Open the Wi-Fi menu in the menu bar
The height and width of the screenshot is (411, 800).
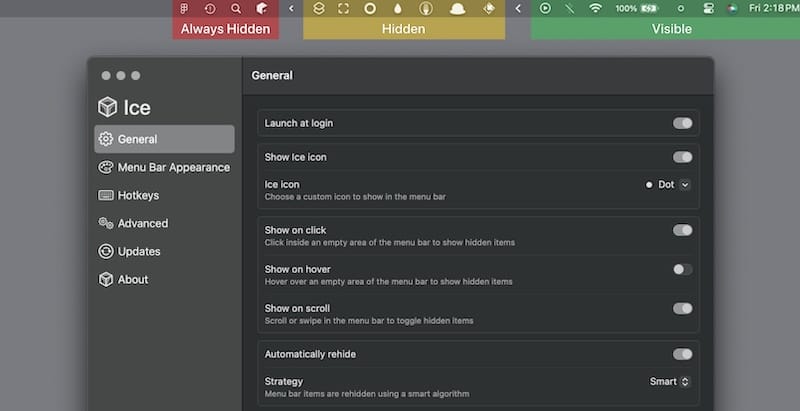(595, 8)
